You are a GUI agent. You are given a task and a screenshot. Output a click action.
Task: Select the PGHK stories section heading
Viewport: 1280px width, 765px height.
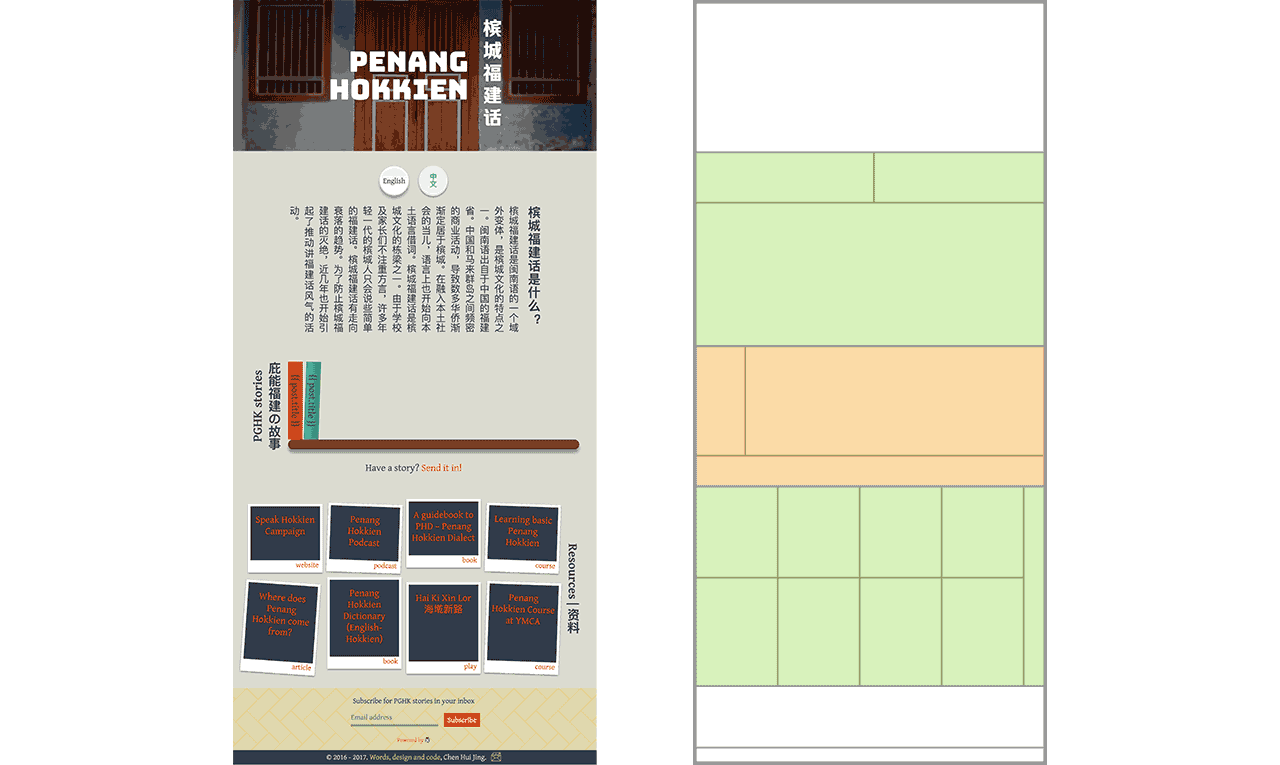pyautogui.click(x=258, y=404)
